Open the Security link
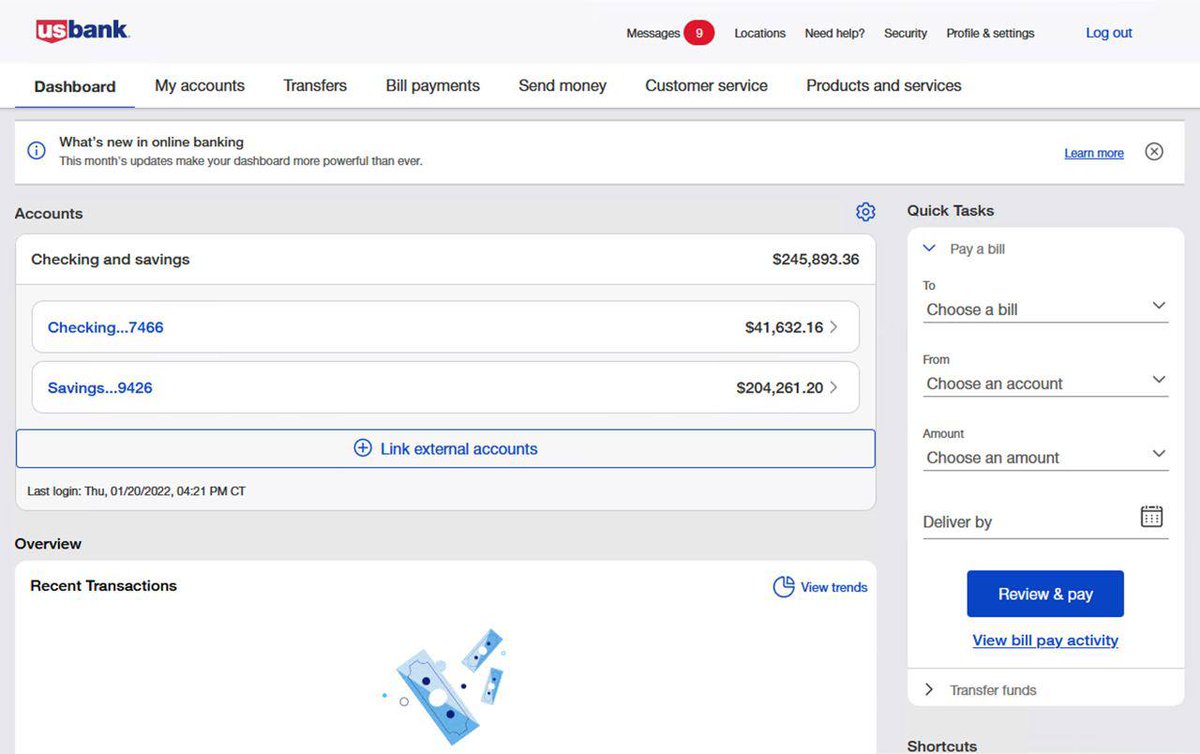1200x754 pixels. [x=906, y=33]
